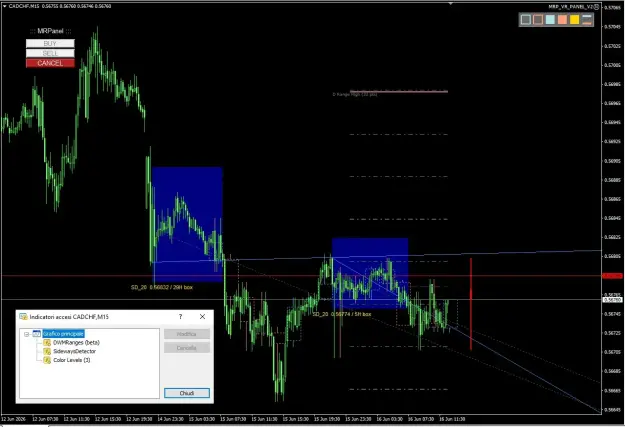Click the 12 Jun 07:30 time axis label
Viewport: 625px width, 427px height.
tap(45, 419)
